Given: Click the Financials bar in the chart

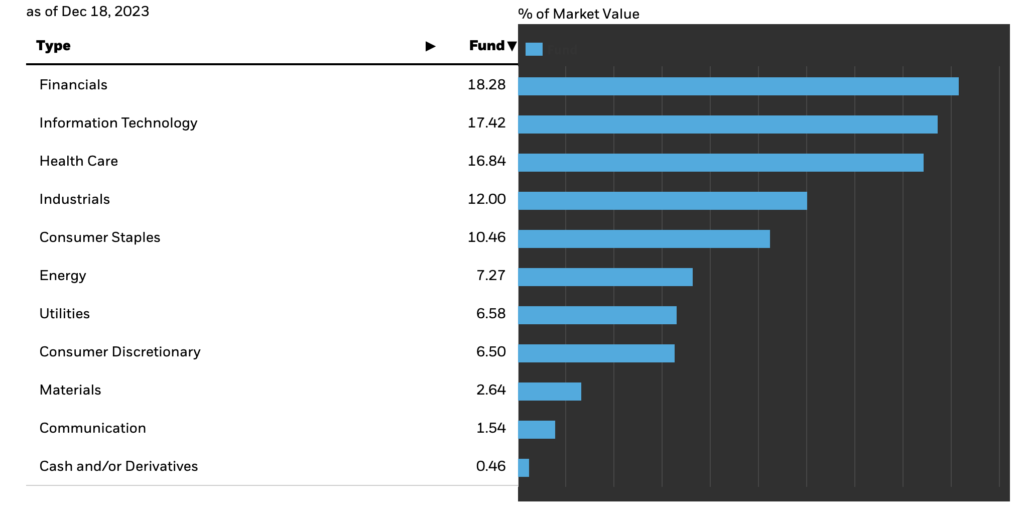Looking at the screenshot, I should [738, 86].
